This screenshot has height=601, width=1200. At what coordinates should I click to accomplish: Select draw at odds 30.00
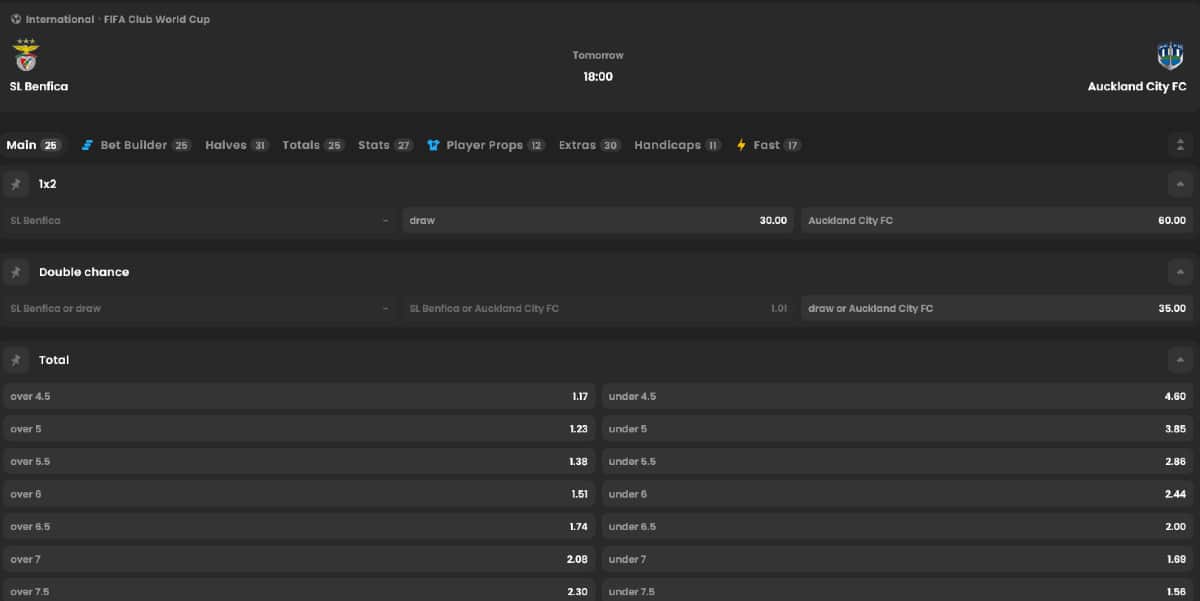click(598, 220)
